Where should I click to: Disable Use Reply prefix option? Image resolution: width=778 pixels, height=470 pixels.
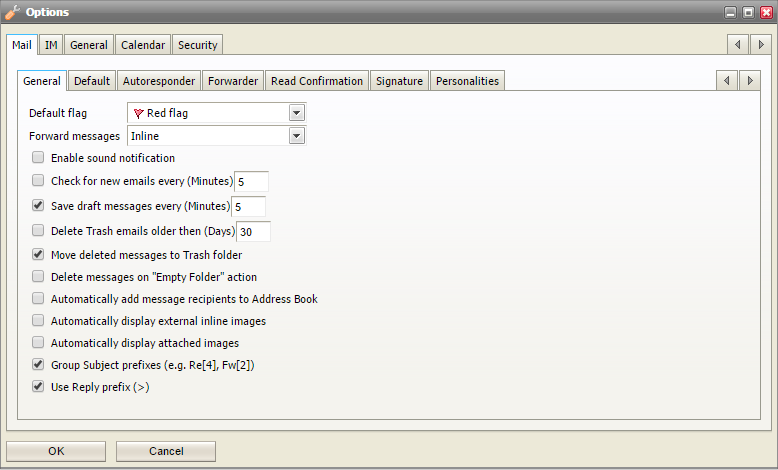38,386
